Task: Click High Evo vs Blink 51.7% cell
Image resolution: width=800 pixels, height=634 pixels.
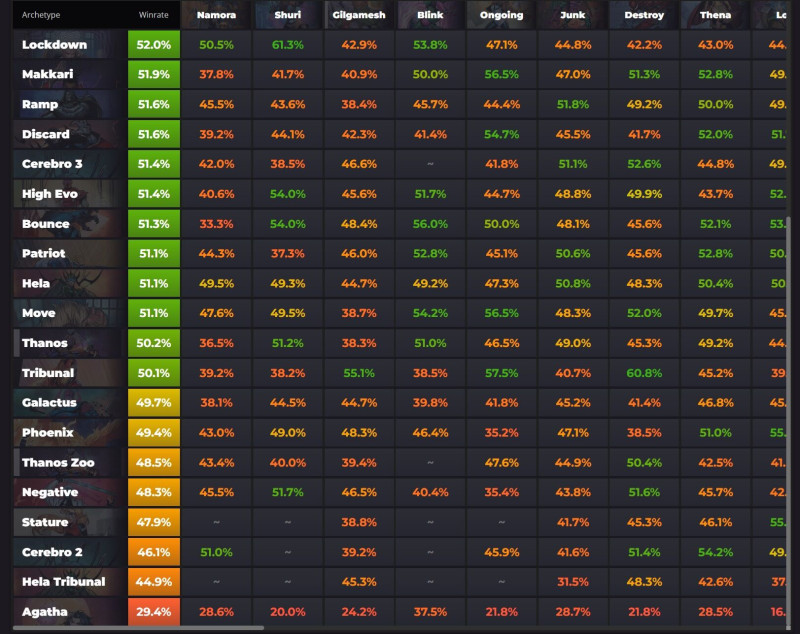Action: [x=430, y=194]
